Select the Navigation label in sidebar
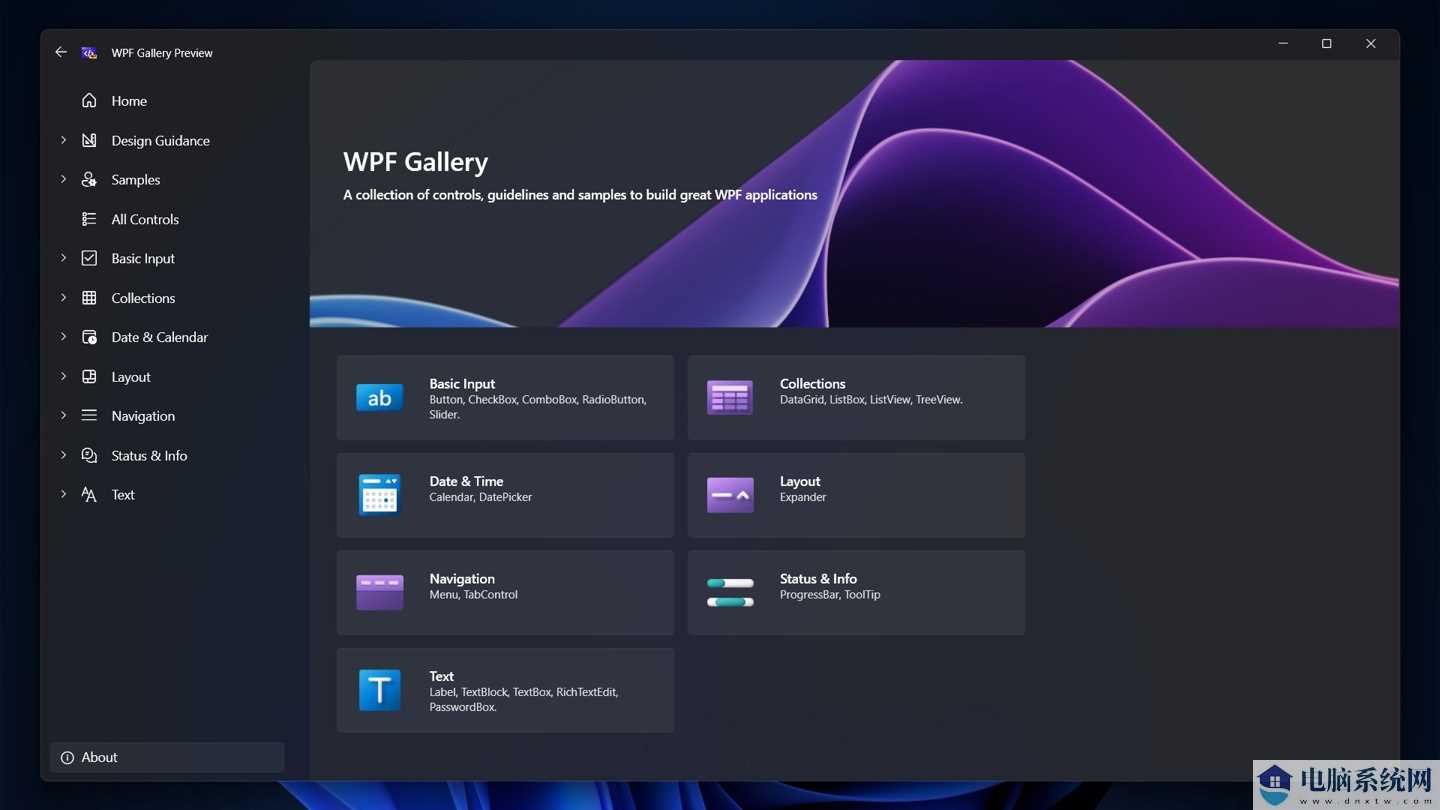 coord(143,416)
